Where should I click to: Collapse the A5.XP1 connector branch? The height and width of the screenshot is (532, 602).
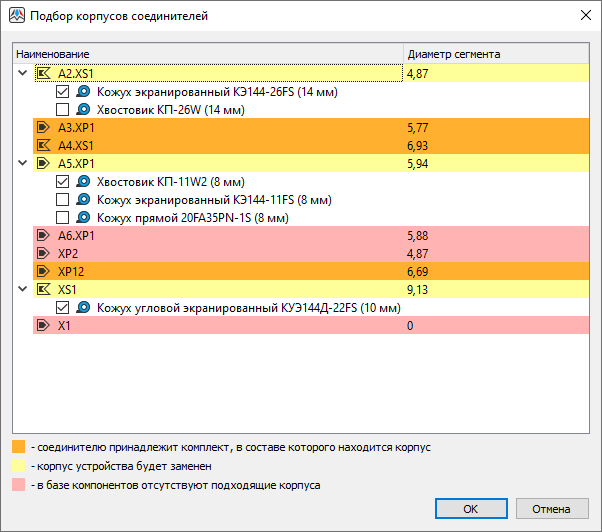coord(23,163)
